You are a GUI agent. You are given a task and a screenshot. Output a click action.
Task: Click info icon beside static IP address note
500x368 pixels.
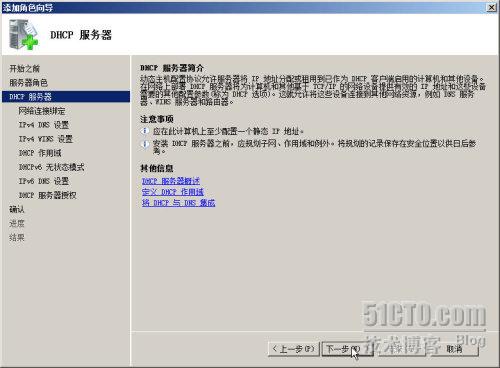145,131
